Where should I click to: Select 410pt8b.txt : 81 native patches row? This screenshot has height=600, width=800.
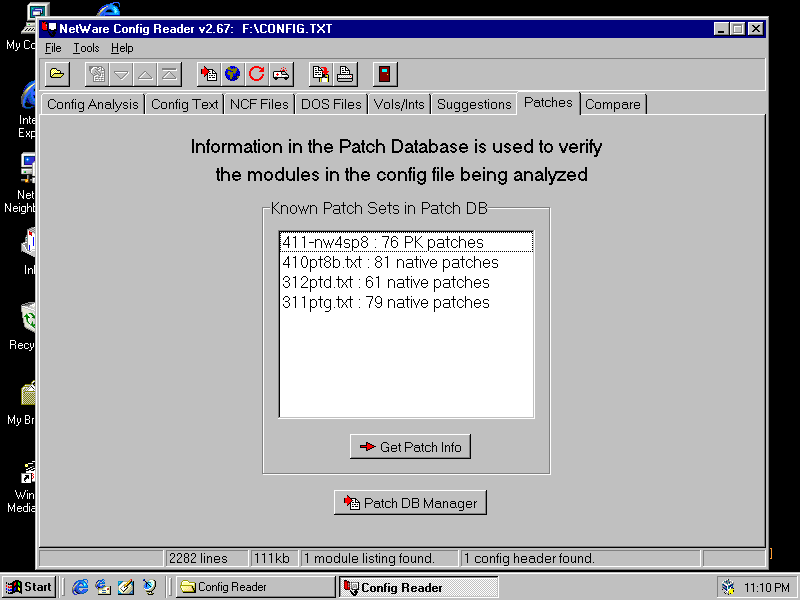406,262
